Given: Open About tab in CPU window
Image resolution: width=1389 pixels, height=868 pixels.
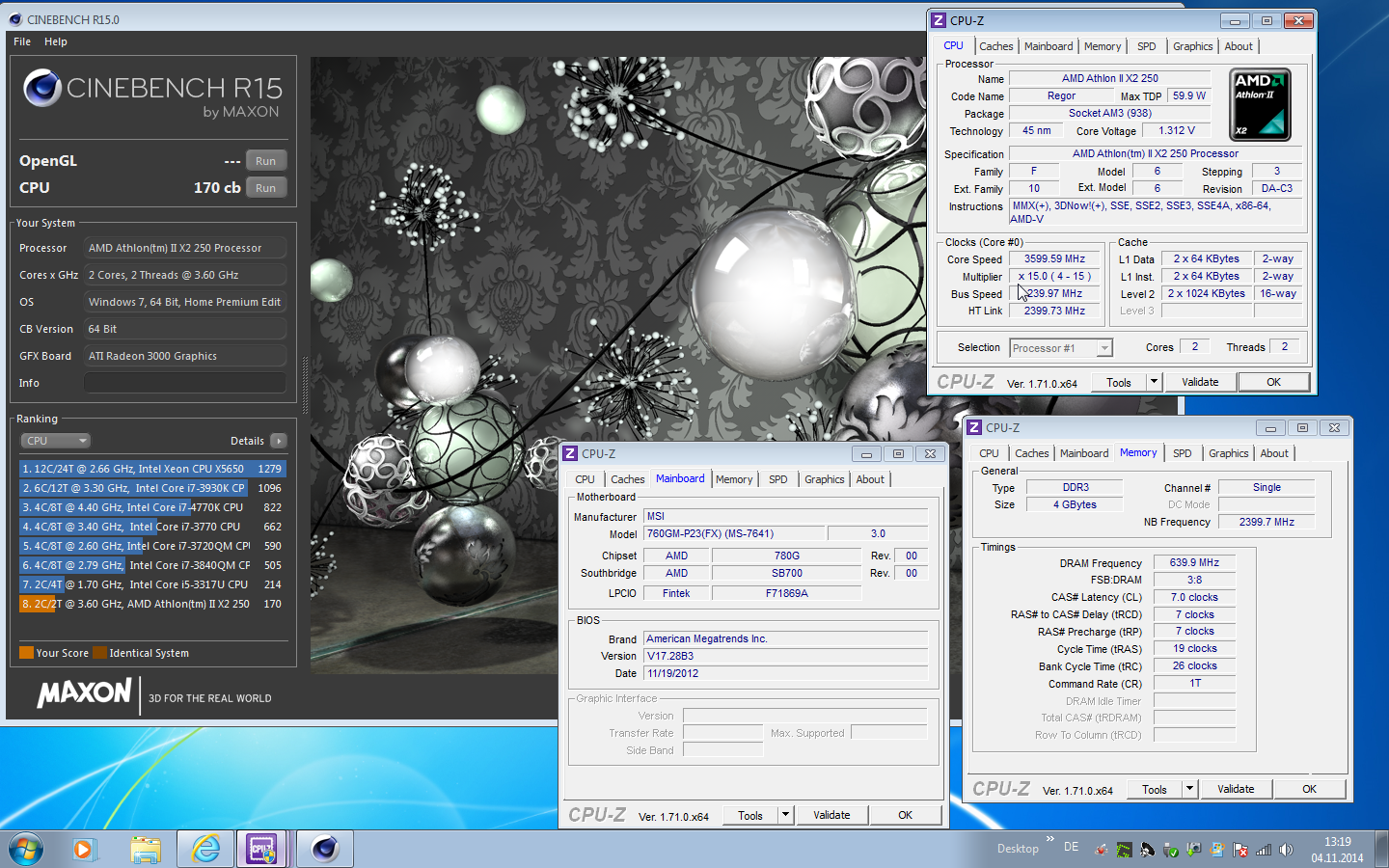Looking at the screenshot, I should [1239, 46].
